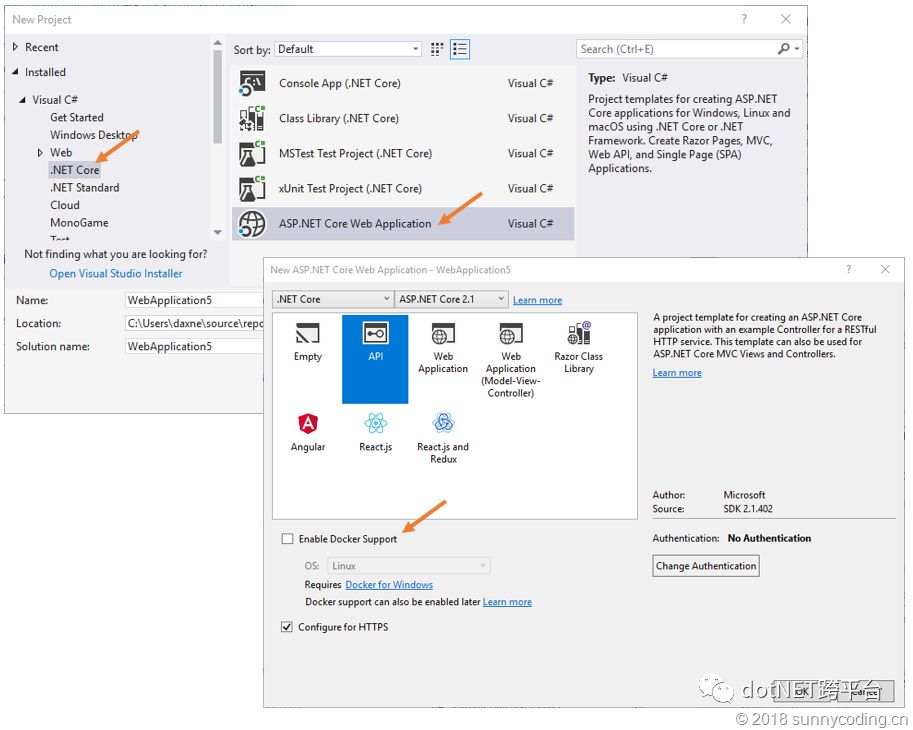Image resolution: width=913 pixels, height=730 pixels.
Task: Select the Class Library (.NET Core) icon
Action: [252, 118]
